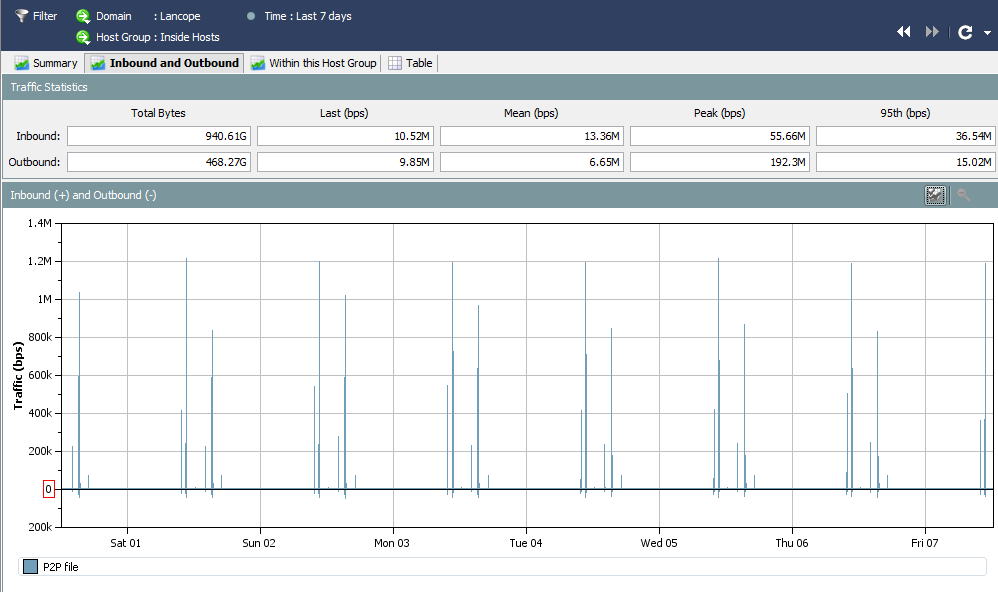The image size is (998, 592).
Task: Click the Outbound 95th bps field 15.02M
Action: [x=906, y=162]
